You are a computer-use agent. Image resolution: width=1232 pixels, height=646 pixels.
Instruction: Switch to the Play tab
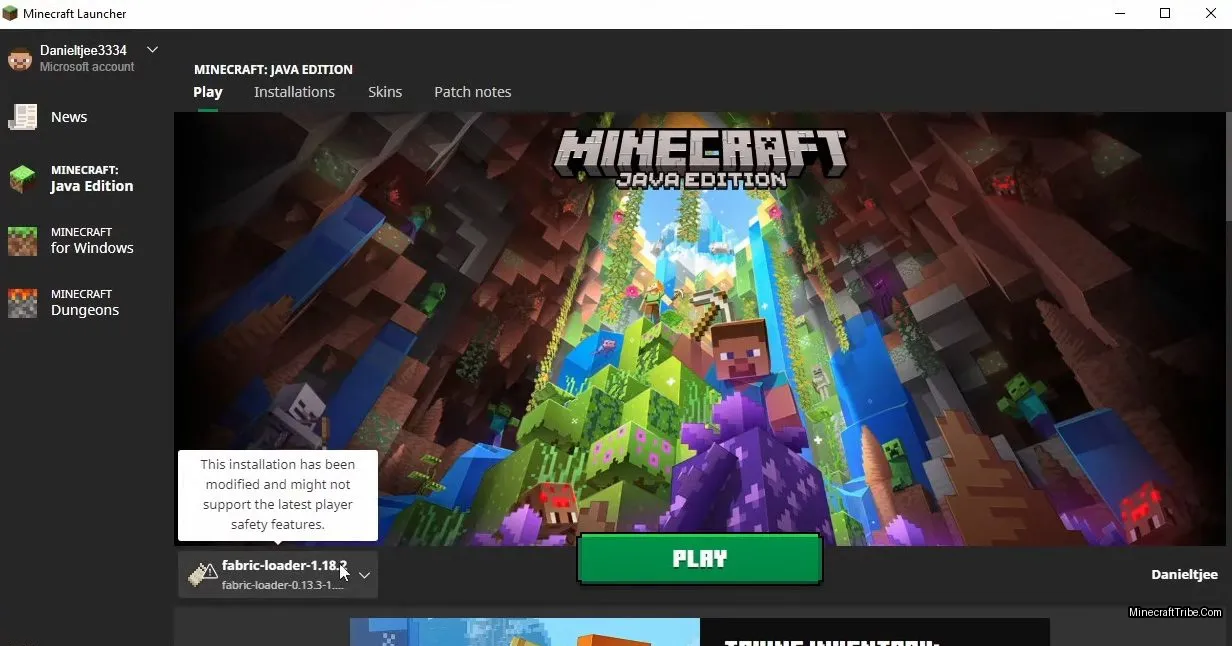208,92
